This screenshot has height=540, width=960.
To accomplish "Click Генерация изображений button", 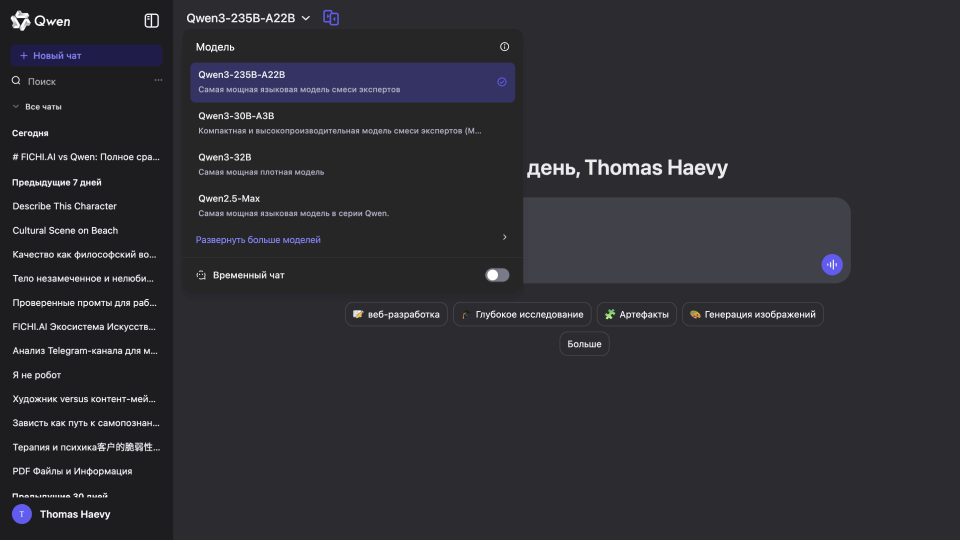I will click(752, 314).
